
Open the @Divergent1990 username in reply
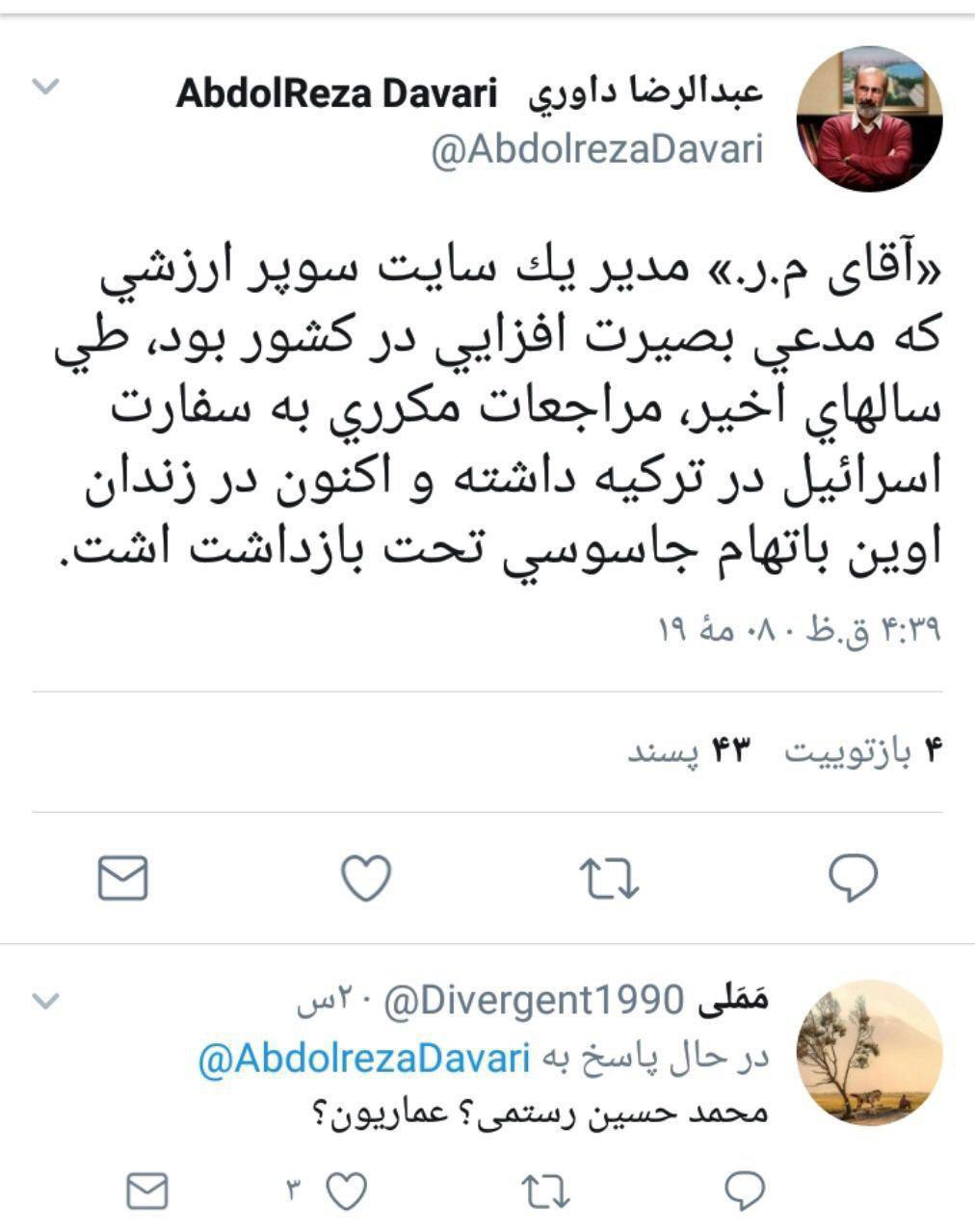[x=535, y=1002]
